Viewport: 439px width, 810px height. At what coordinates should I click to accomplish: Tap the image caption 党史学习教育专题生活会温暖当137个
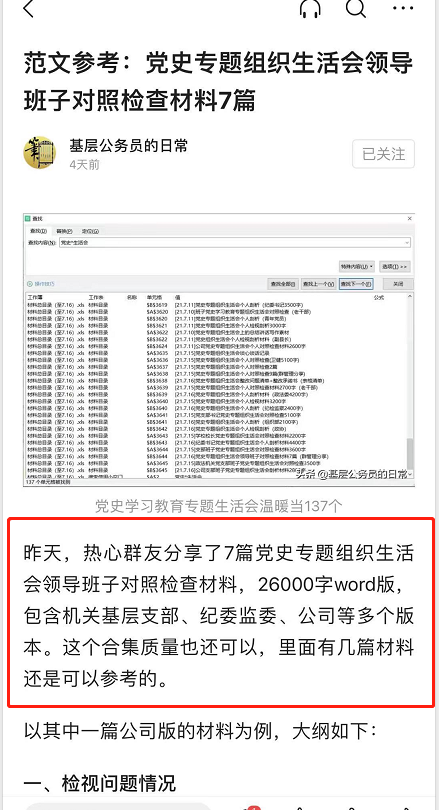(x=218, y=506)
